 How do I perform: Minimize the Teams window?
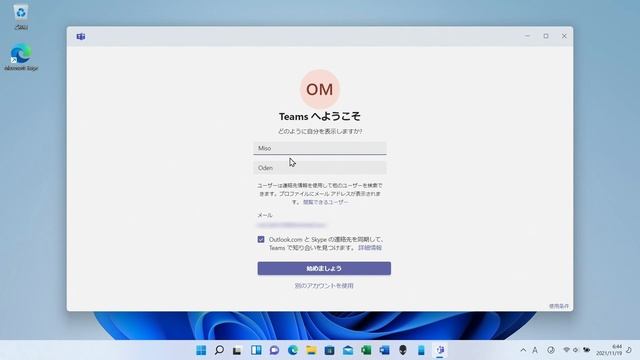527,36
